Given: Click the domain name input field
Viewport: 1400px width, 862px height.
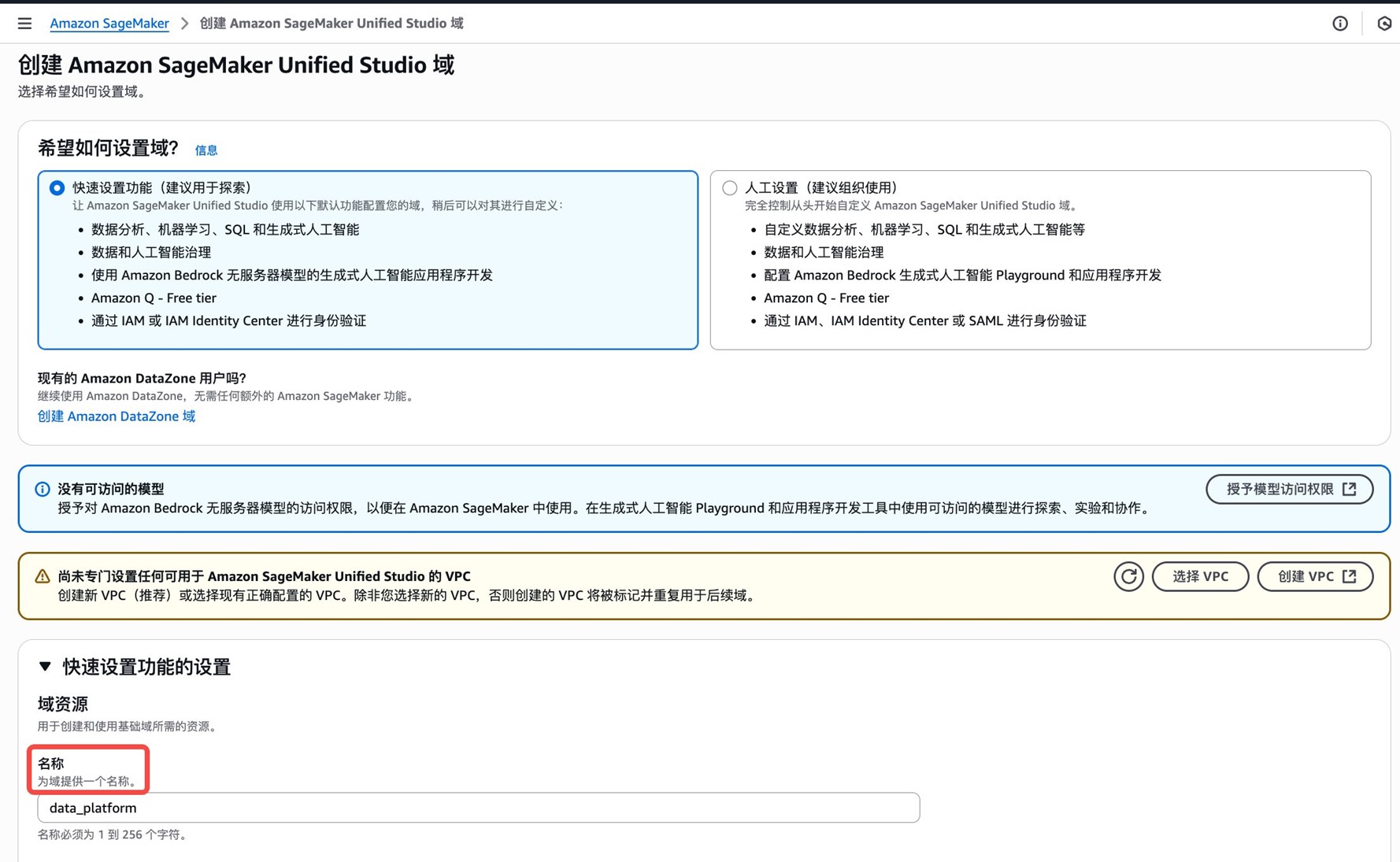Looking at the screenshot, I should 478,808.
